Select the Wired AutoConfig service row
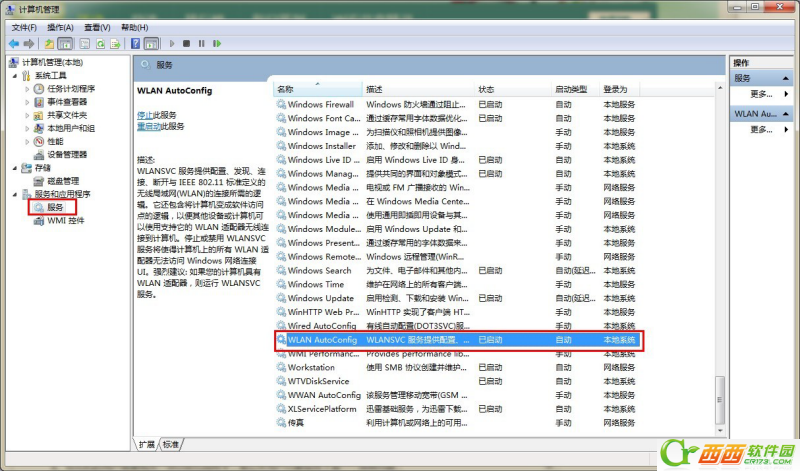 click(x=457, y=326)
